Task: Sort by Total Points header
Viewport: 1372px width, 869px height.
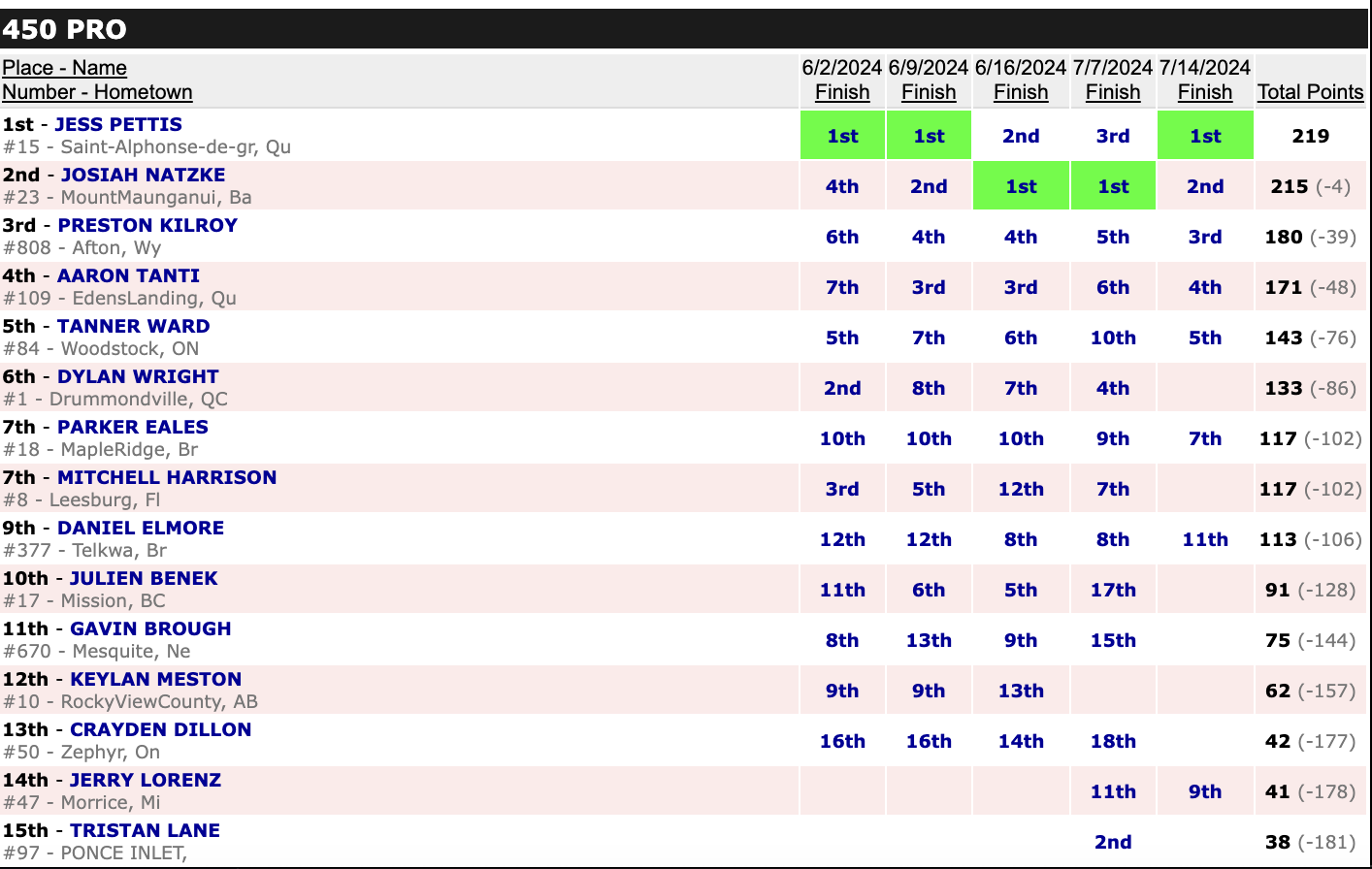Action: coord(1310,92)
